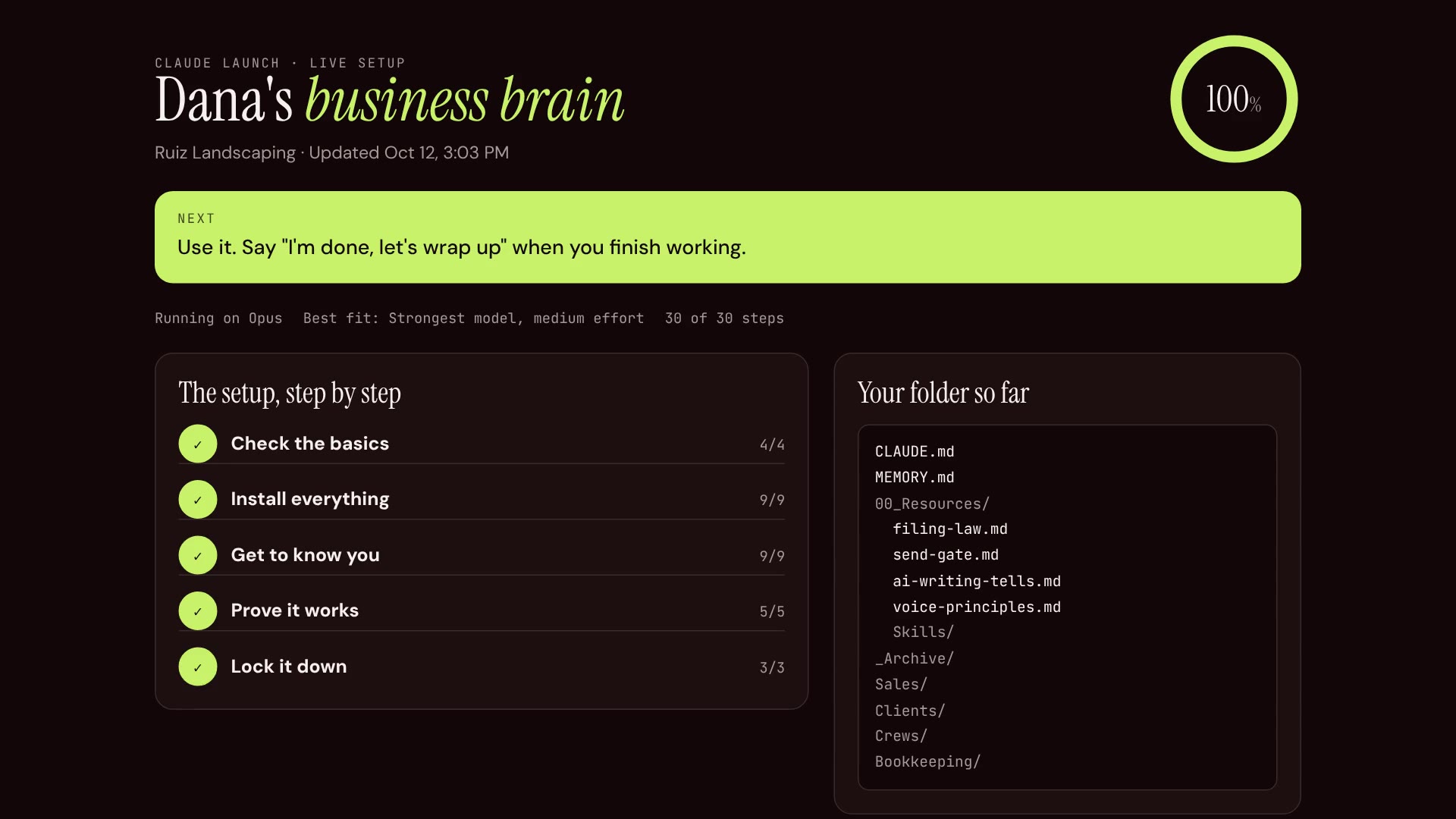
Task: Open ai-writing-tells.md file
Action: (x=977, y=581)
